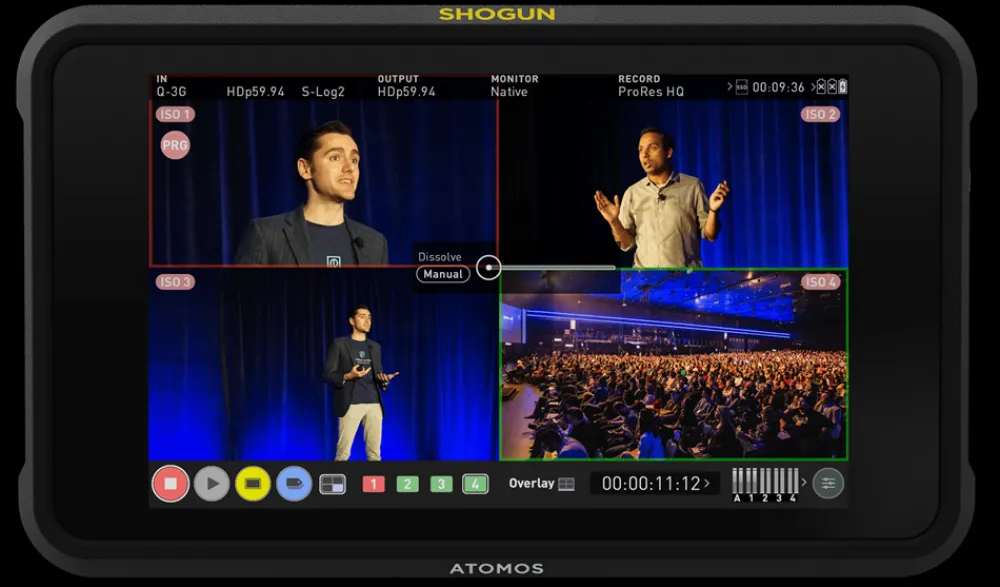Tap the grey play button

(x=212, y=484)
